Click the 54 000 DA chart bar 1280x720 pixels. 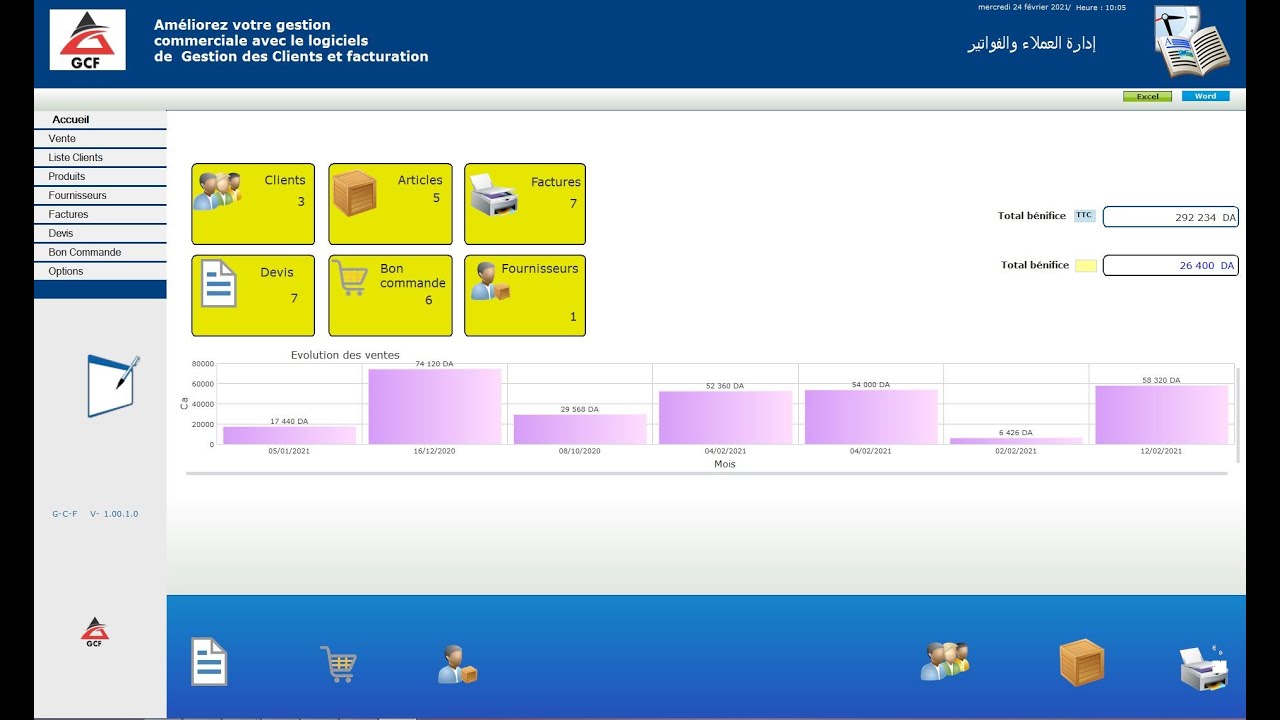tap(871, 417)
